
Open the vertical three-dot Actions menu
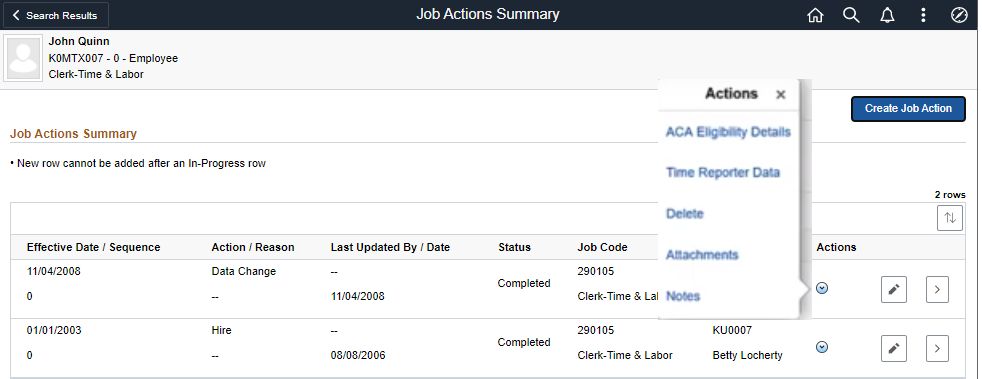923,15
